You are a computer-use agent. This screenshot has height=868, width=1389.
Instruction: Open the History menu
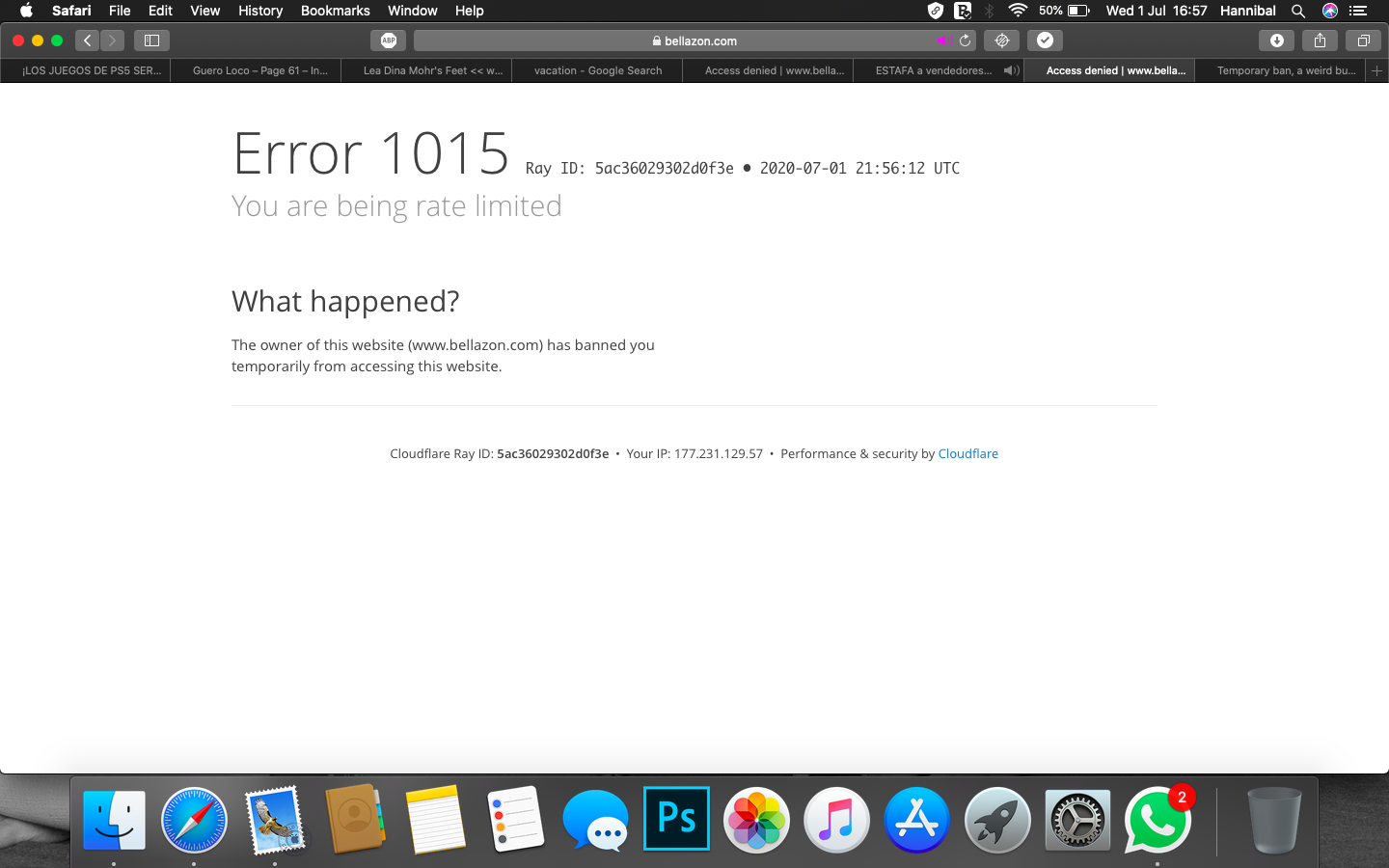(x=260, y=11)
